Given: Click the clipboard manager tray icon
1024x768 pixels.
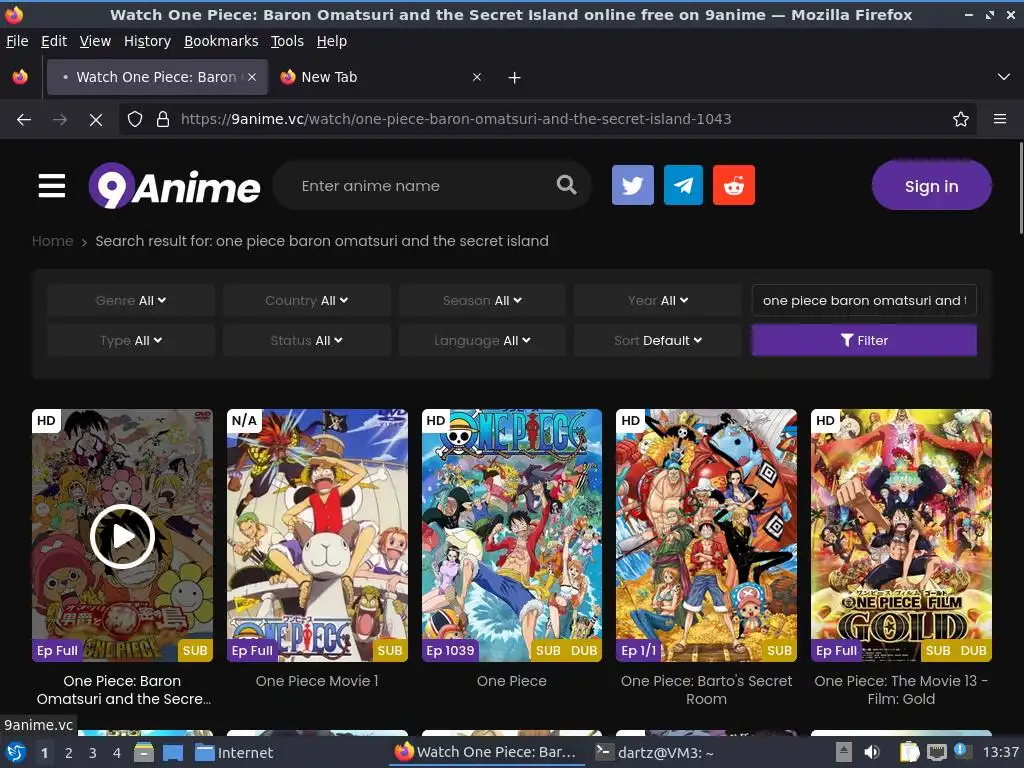Looking at the screenshot, I should click(x=908, y=752).
